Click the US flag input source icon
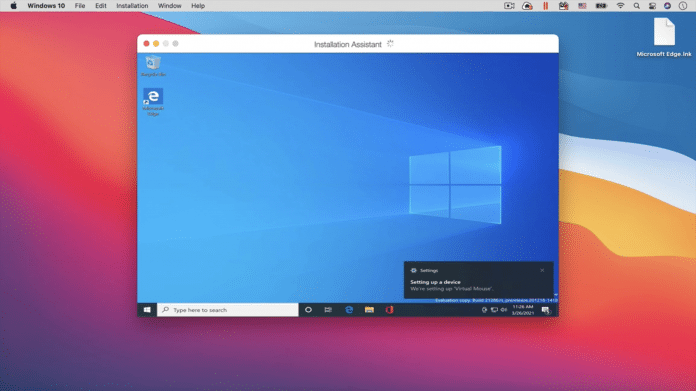Screen dimensions: 696x391 click(582, 6)
